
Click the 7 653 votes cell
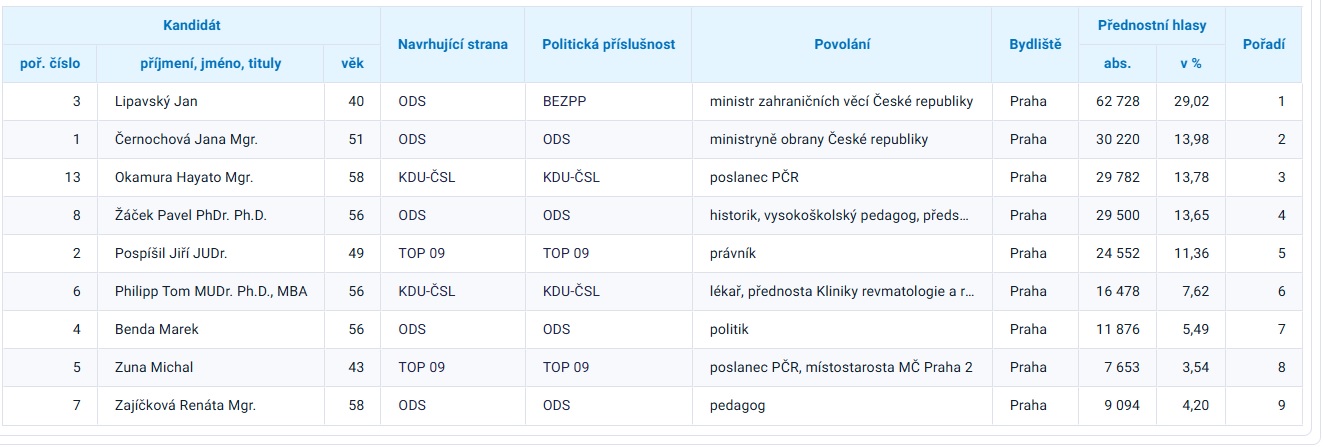1116,367
